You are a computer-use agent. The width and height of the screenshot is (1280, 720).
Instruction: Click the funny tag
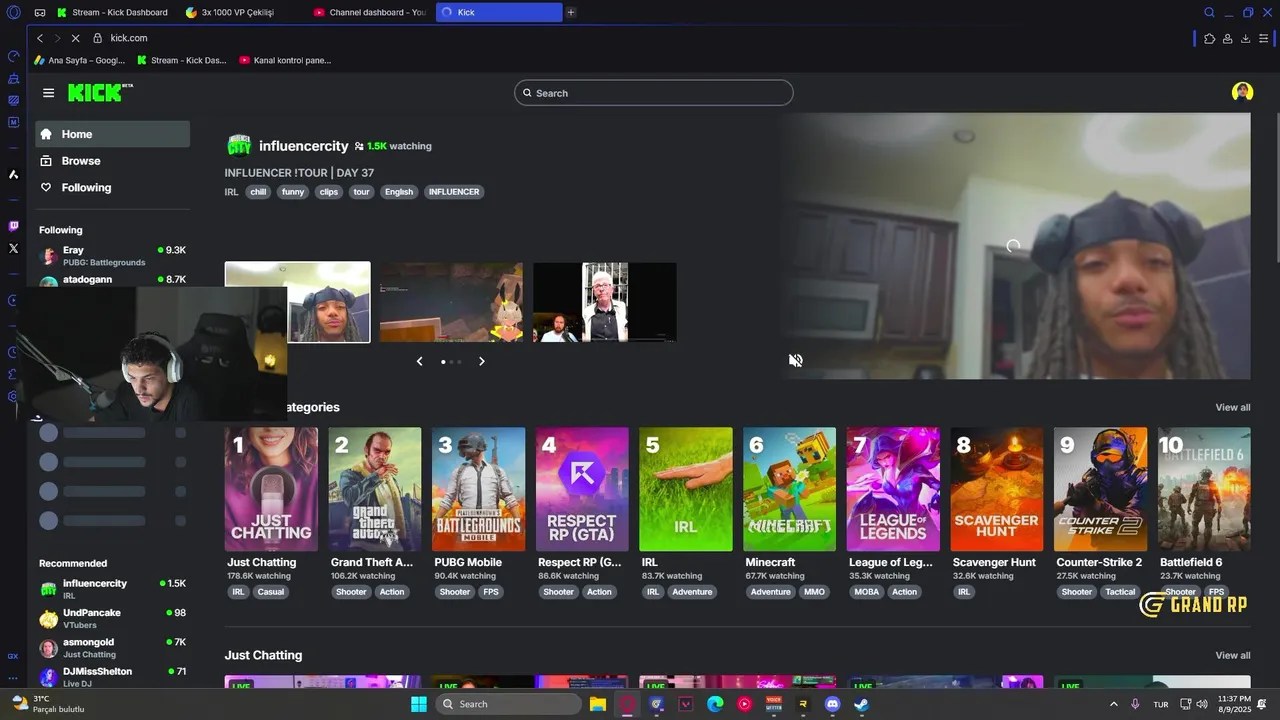click(293, 192)
